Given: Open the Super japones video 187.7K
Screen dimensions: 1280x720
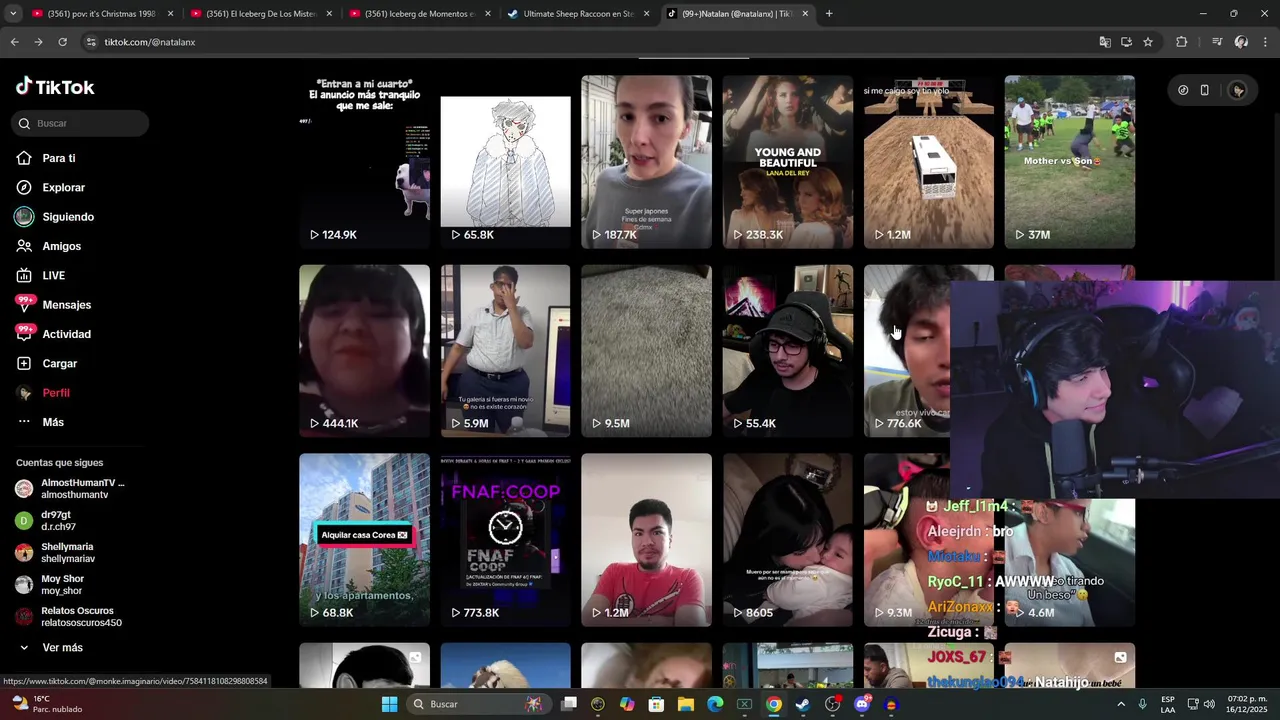Looking at the screenshot, I should (646, 162).
